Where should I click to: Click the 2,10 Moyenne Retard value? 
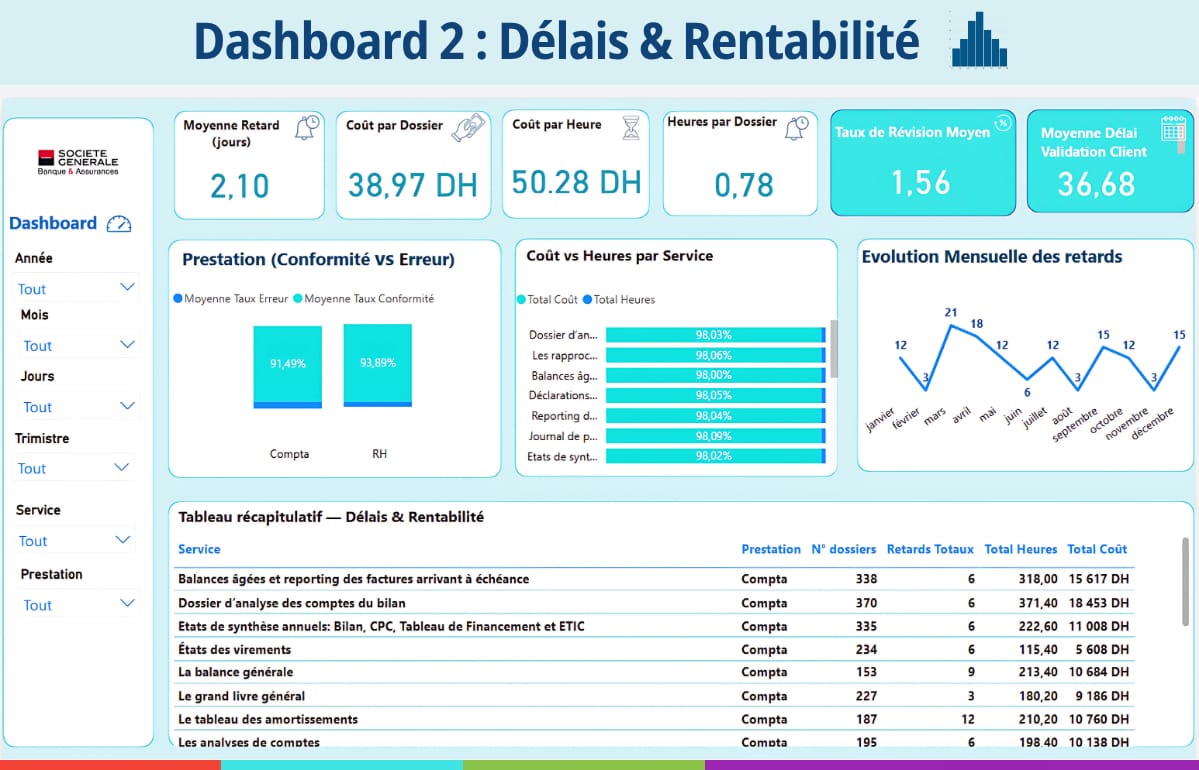pyautogui.click(x=239, y=186)
